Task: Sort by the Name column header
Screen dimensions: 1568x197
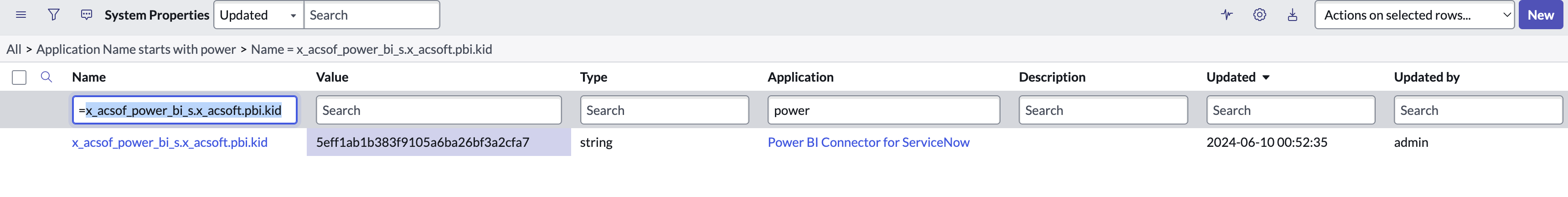Action: [x=89, y=78]
